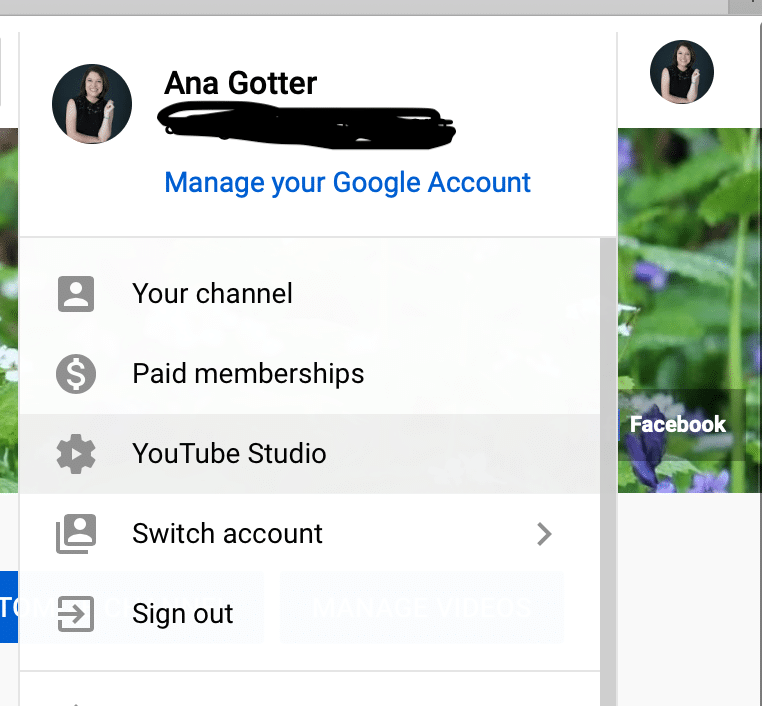Open YouTube Studio from the account menu
This screenshot has height=706, width=762.
point(229,454)
